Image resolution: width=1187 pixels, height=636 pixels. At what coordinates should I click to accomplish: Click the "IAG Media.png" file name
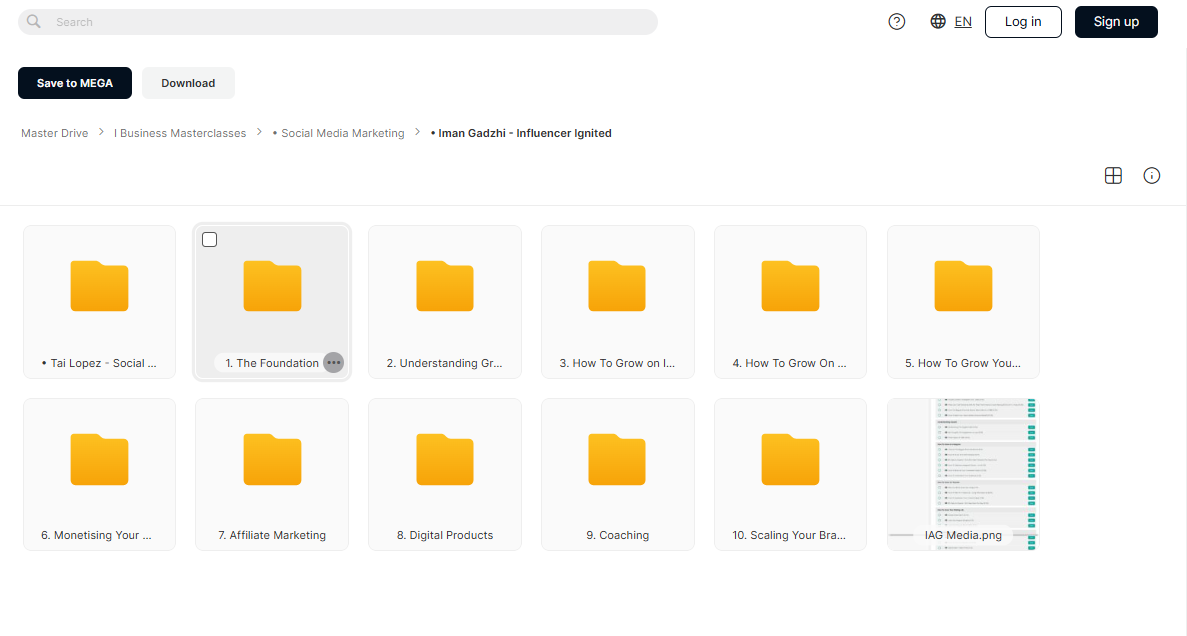coord(963,535)
